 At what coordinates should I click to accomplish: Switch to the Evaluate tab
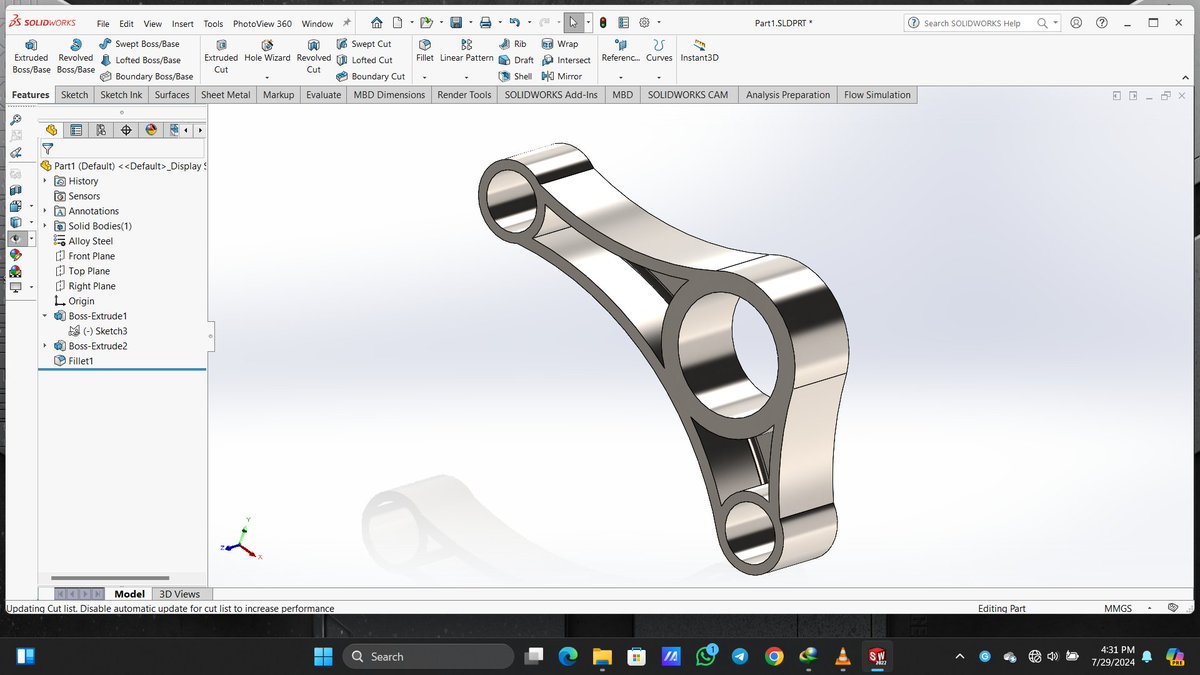click(324, 95)
